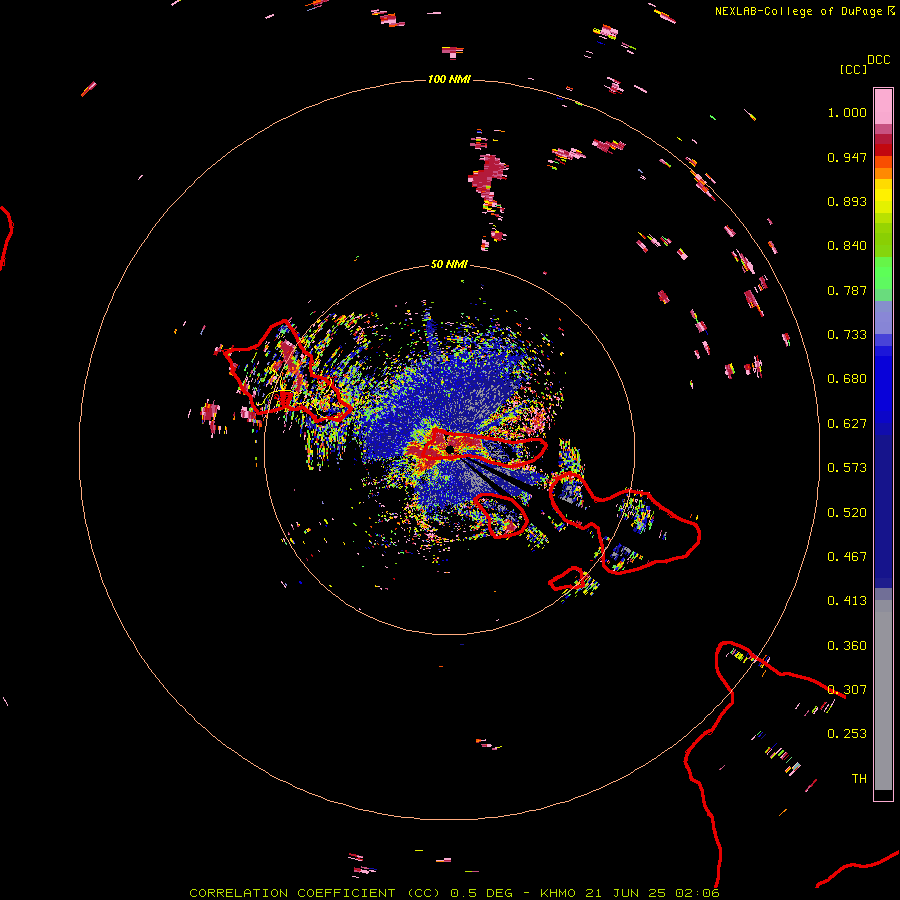Click the DCC label above the color scale
The height and width of the screenshot is (900, 900).
click(879, 60)
